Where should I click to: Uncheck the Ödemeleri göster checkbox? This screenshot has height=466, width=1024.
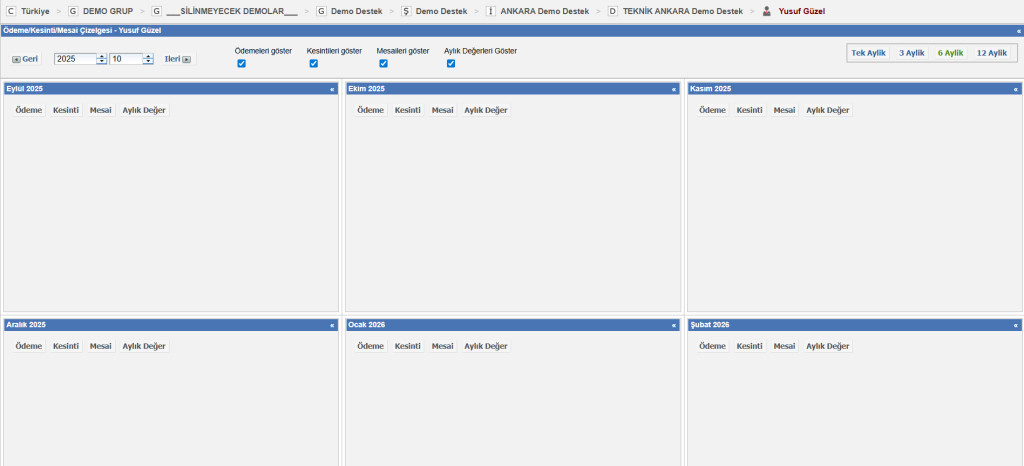pyautogui.click(x=242, y=64)
